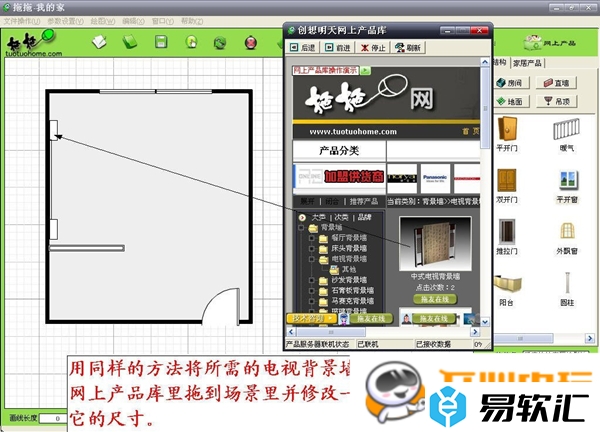600x432 pixels.
Task: Select the 暖气 radiator item
Action: point(567,135)
